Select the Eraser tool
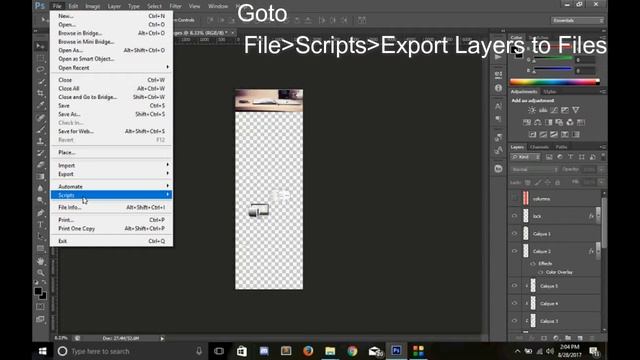Screen dimensions: 640x360 [40, 165]
